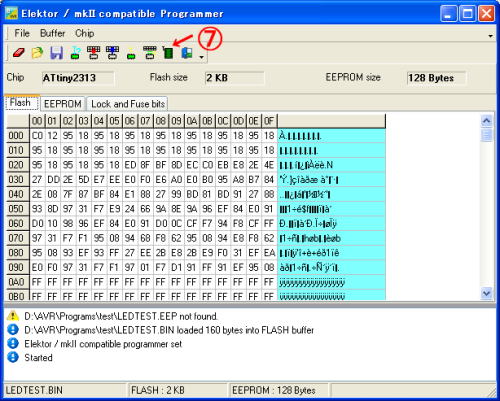The height and width of the screenshot is (401, 500).
Task: Save buffer using the floppy disk icon
Action: pyautogui.click(x=57, y=53)
